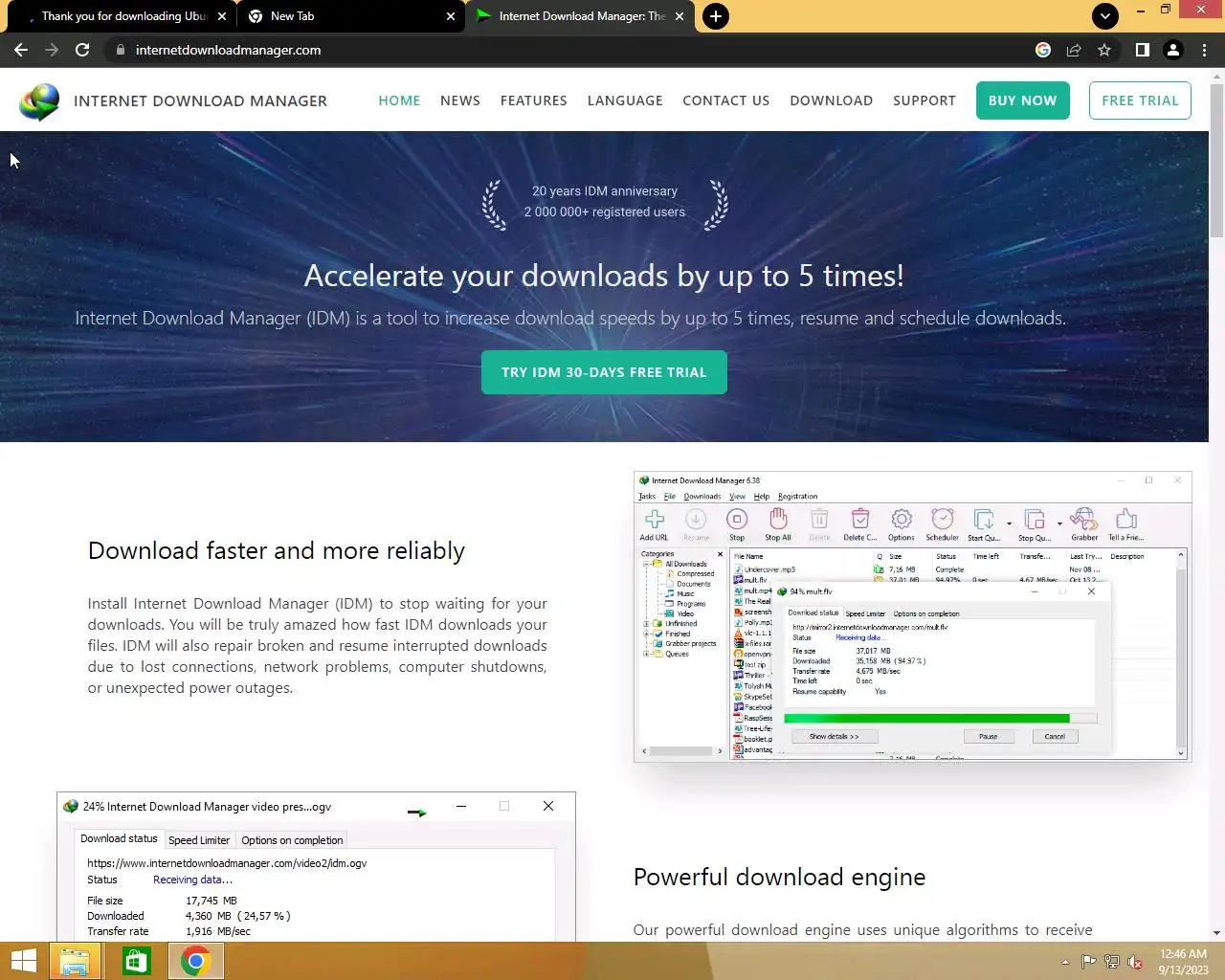Open the network tray icon
This screenshot has width=1225, height=980.
(x=1112, y=962)
